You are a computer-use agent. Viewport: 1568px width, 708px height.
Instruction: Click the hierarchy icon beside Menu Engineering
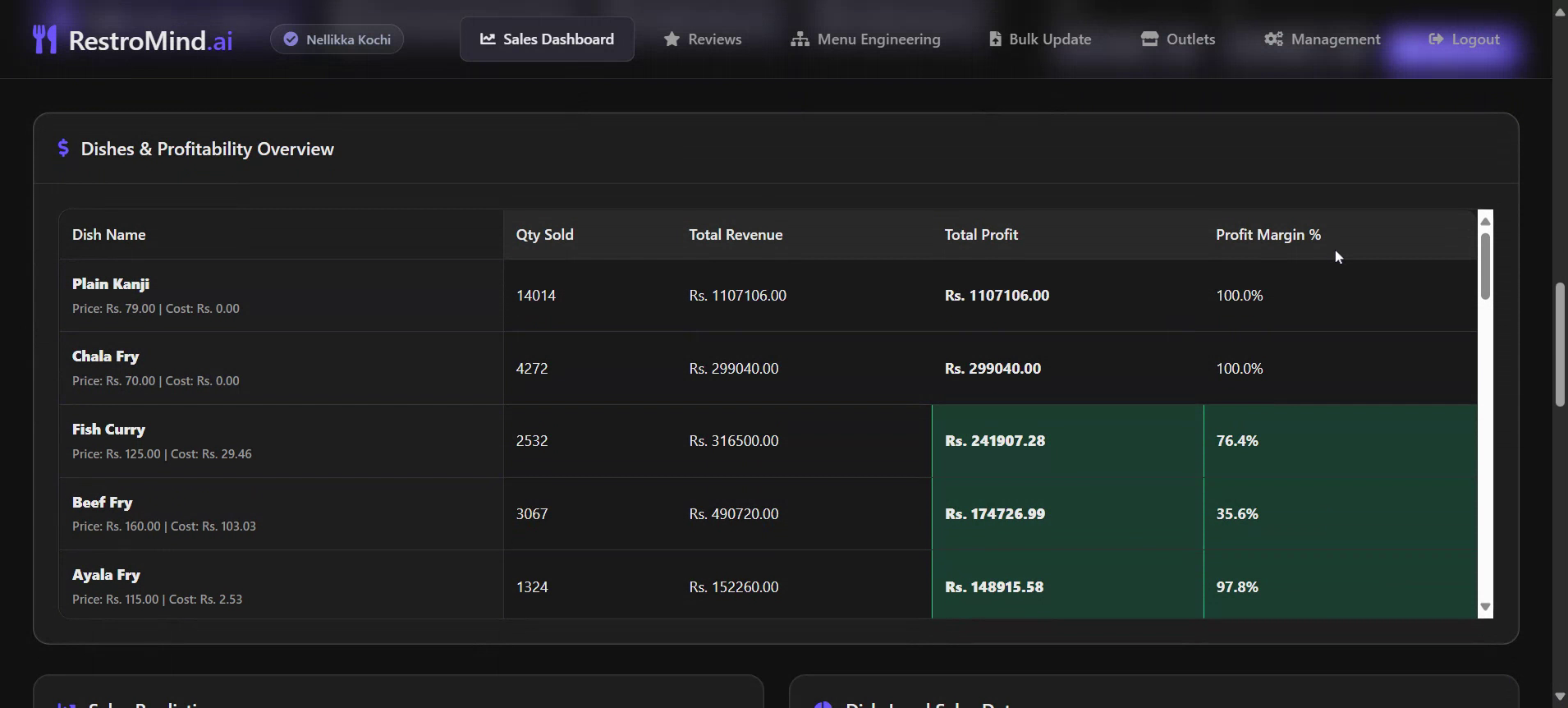coord(800,39)
